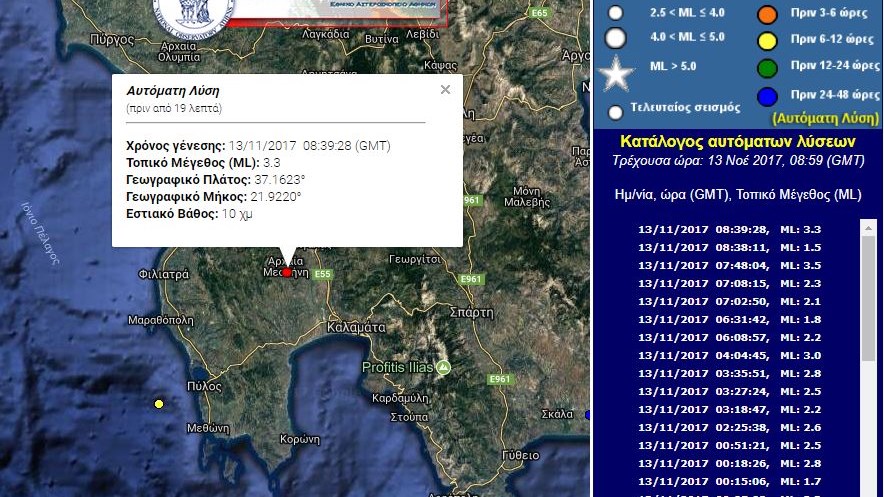884x497 pixels.
Task: Select catalog entry 03:18:47 ML 2.2
Action: [x=729, y=410]
